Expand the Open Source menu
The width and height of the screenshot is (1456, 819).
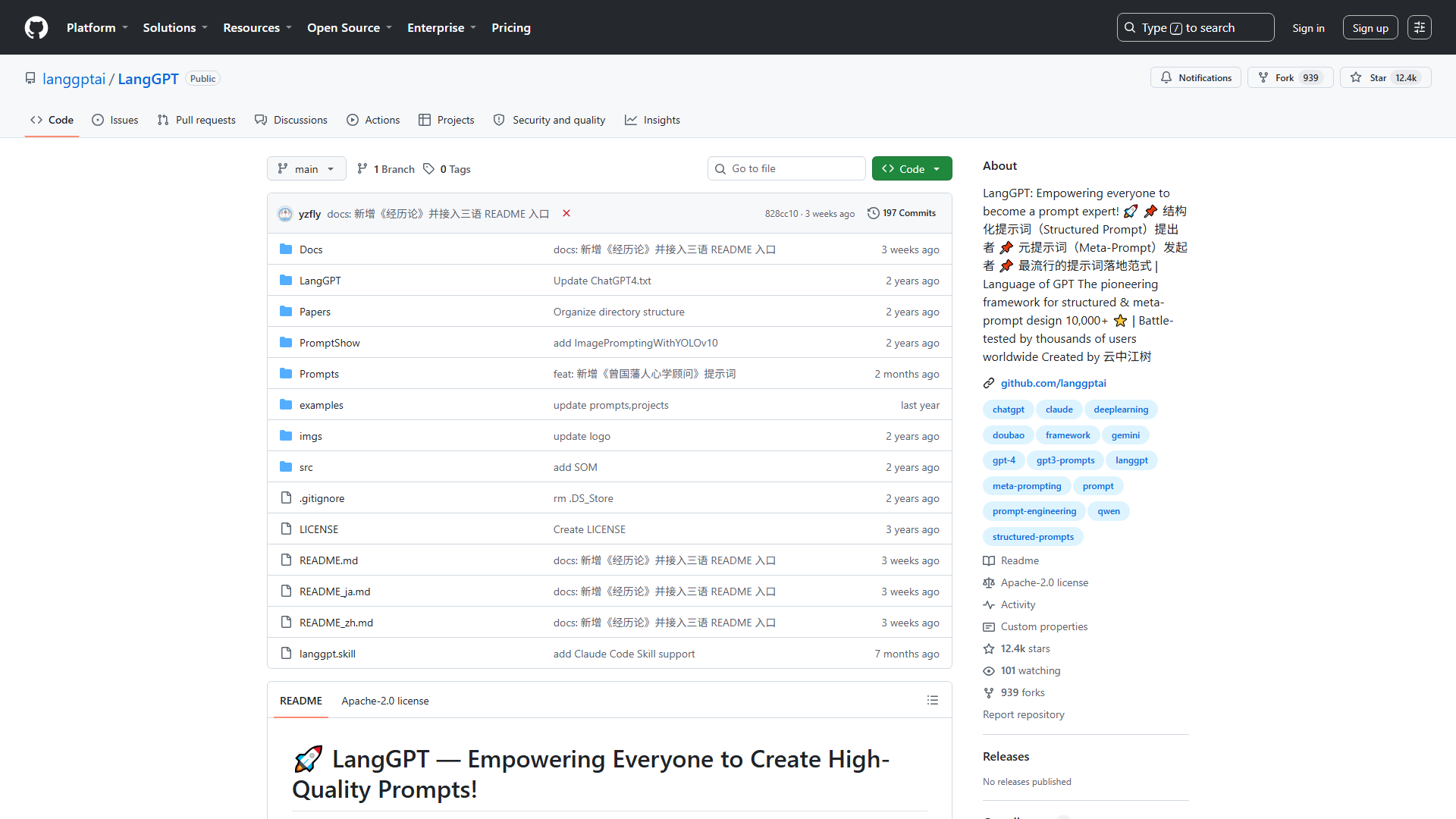click(x=350, y=27)
